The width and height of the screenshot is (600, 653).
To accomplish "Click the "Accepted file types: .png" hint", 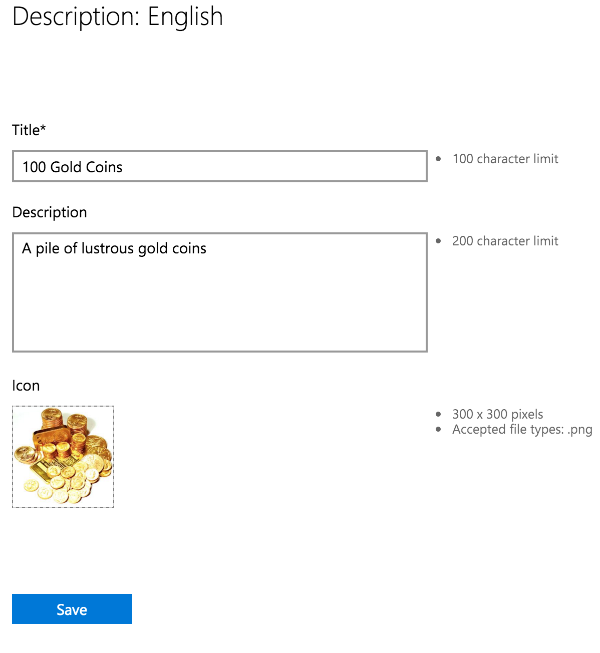I will coord(522,430).
